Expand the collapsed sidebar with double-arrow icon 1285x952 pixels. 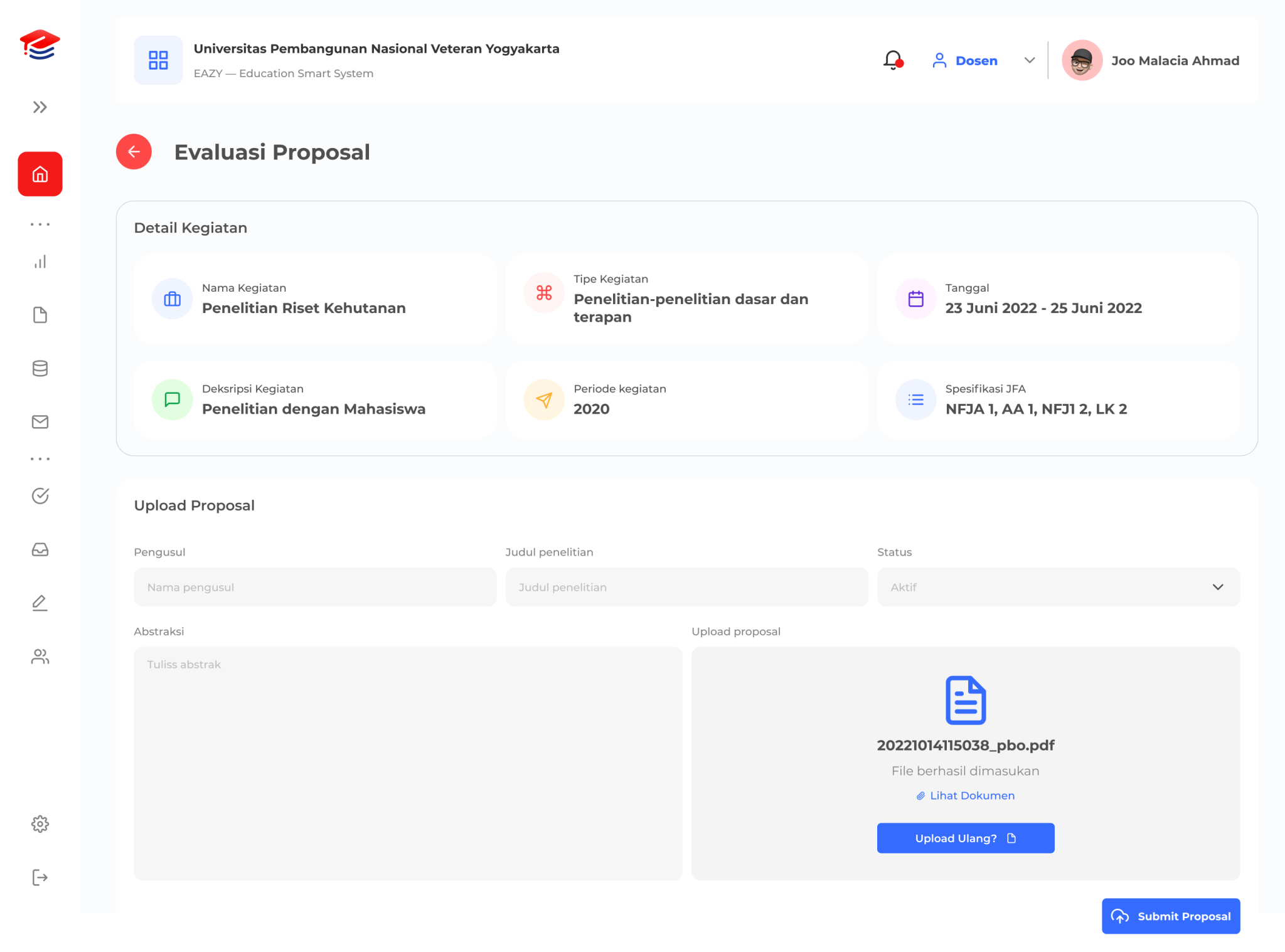click(40, 107)
